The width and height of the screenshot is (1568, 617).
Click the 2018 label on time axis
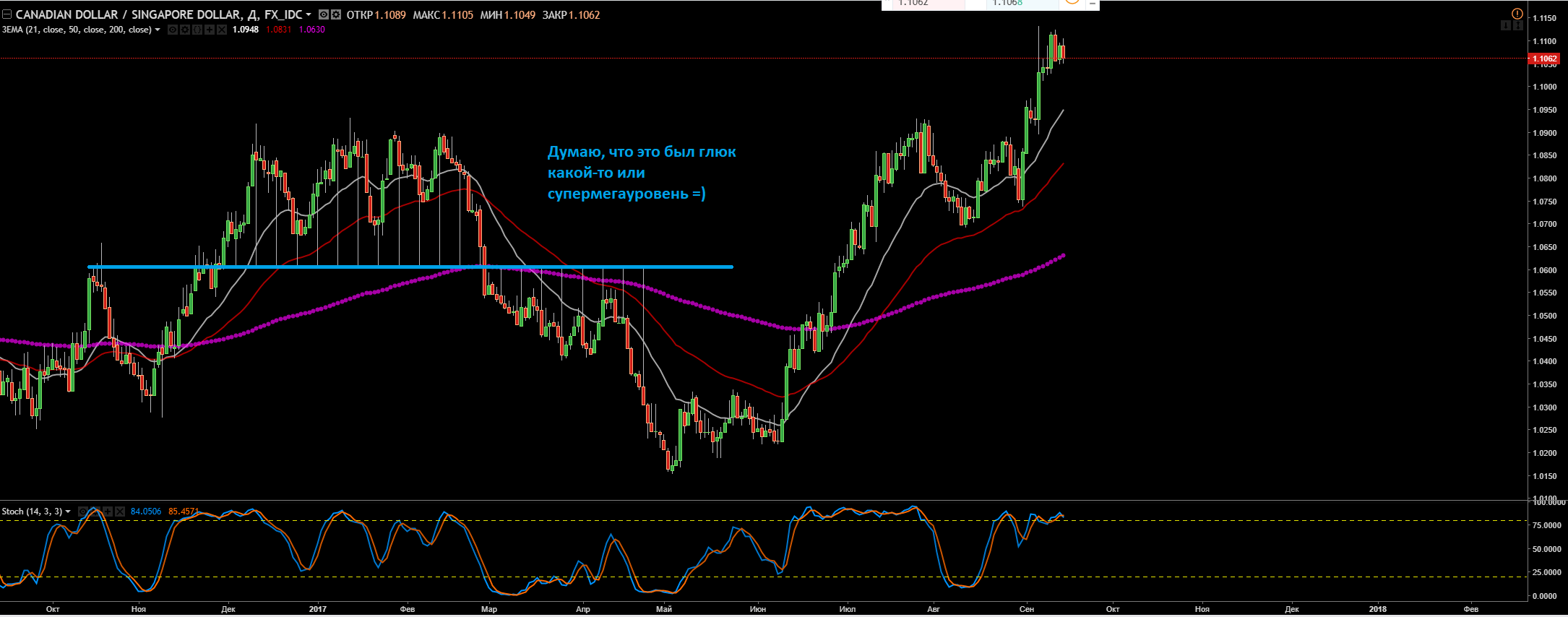point(1379,609)
